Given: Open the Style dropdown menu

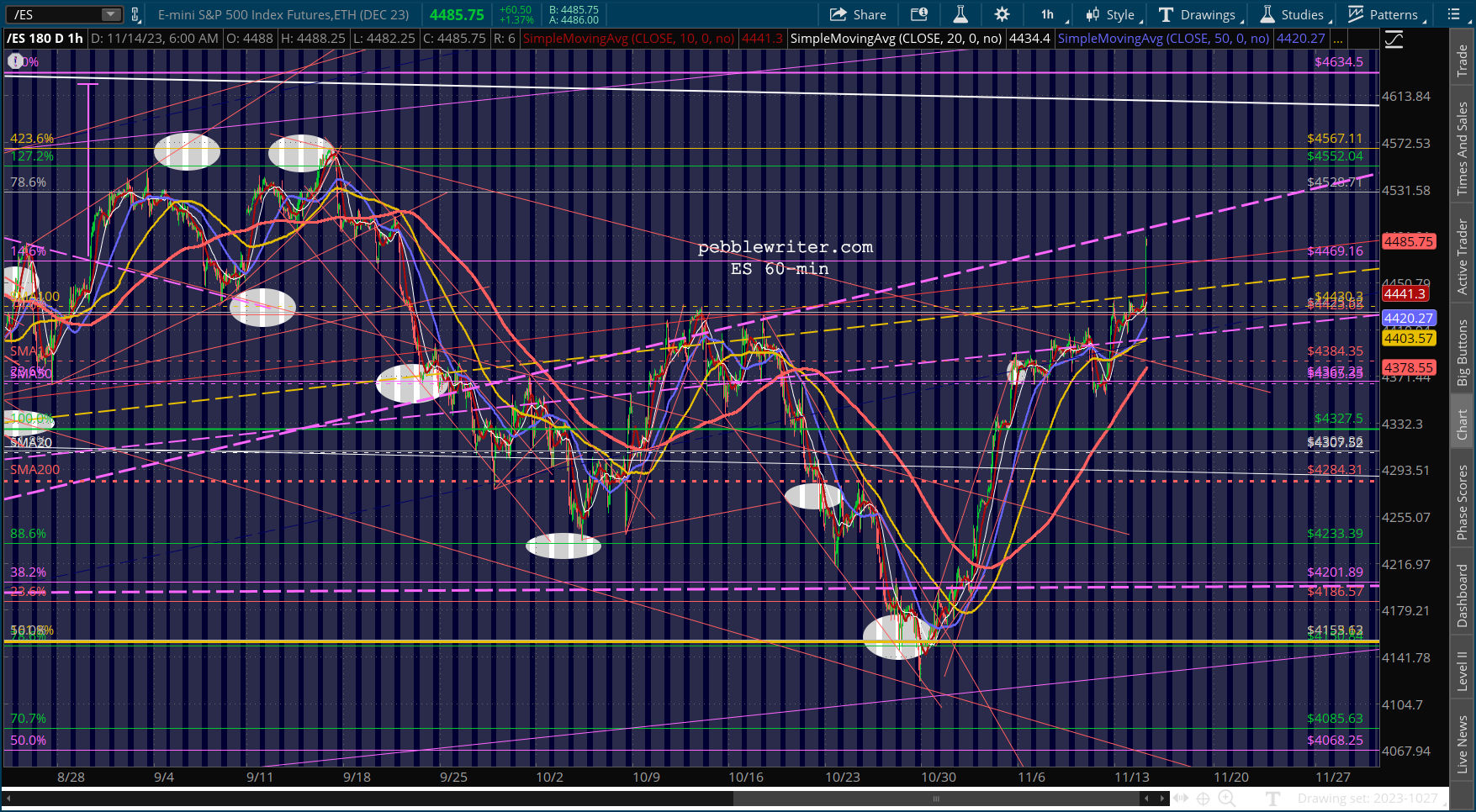Looking at the screenshot, I should pyautogui.click(x=1111, y=14).
